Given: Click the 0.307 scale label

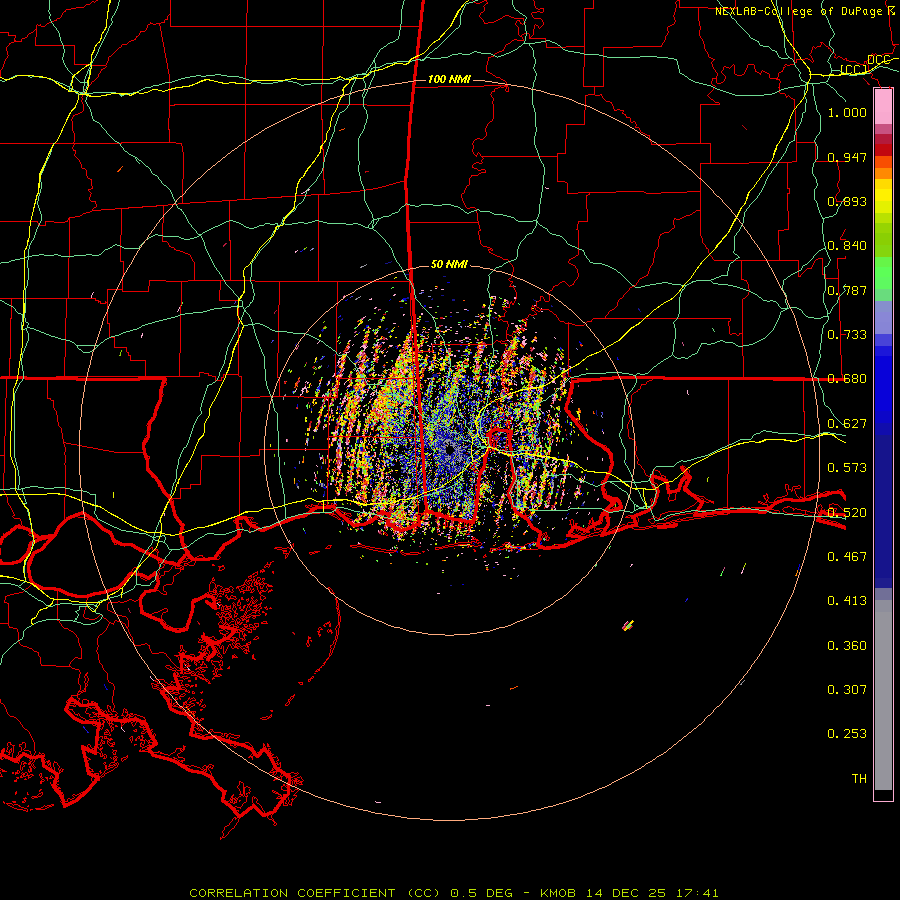Looking at the screenshot, I should tap(847, 689).
